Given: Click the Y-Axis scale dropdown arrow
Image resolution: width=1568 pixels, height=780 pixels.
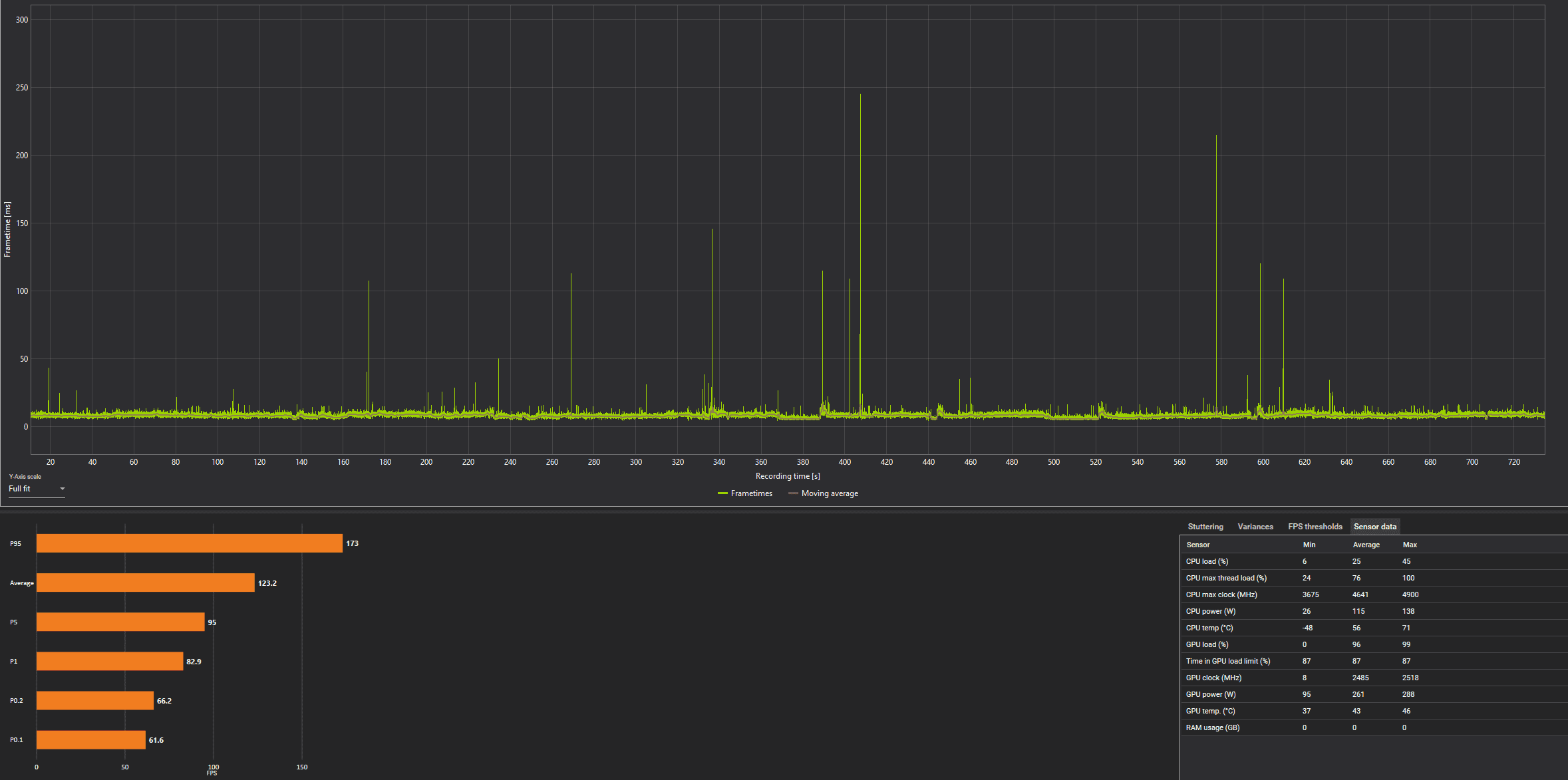Looking at the screenshot, I should [x=63, y=489].
